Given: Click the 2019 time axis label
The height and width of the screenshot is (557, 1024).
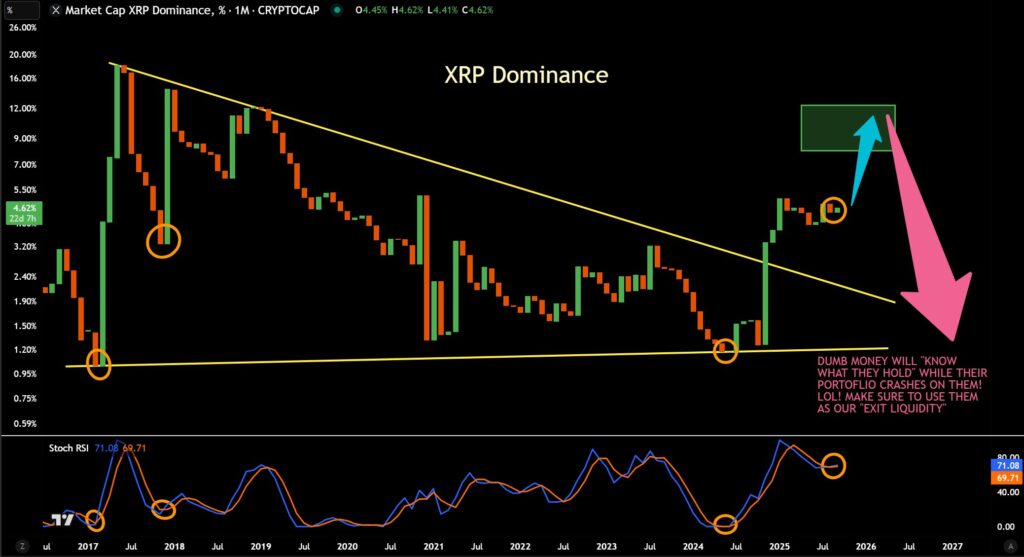Looking at the screenshot, I should coord(261,547).
